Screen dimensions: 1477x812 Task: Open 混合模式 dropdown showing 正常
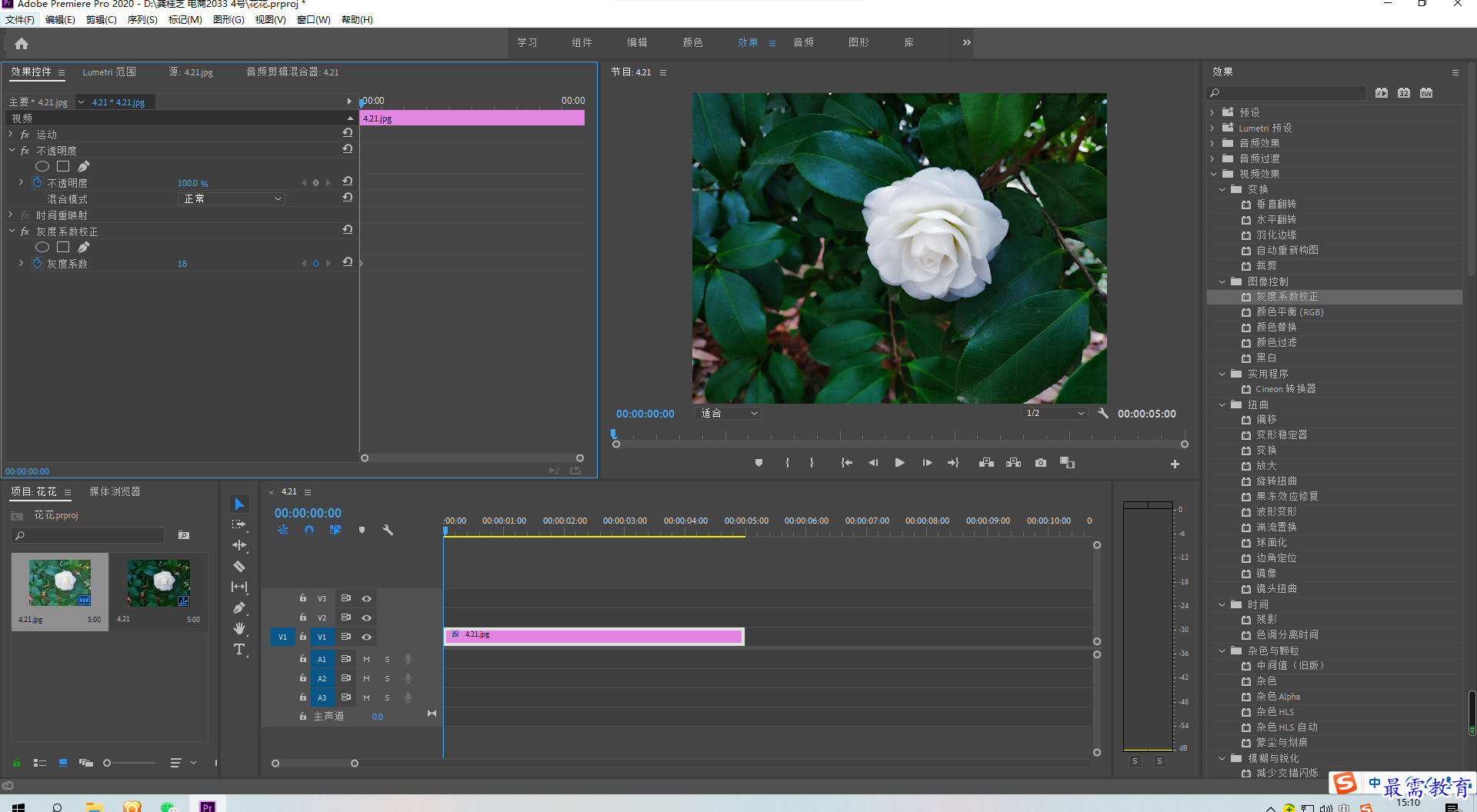232,198
